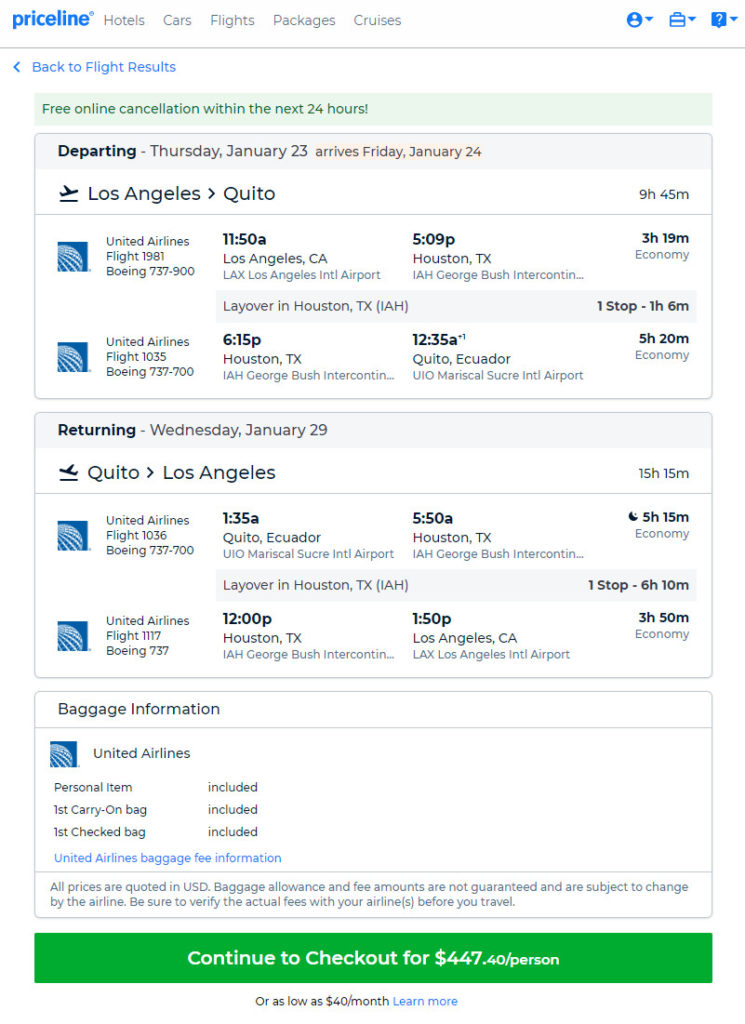Open United Airlines baggage fee information link
The image size is (745, 1024).
coord(168,857)
